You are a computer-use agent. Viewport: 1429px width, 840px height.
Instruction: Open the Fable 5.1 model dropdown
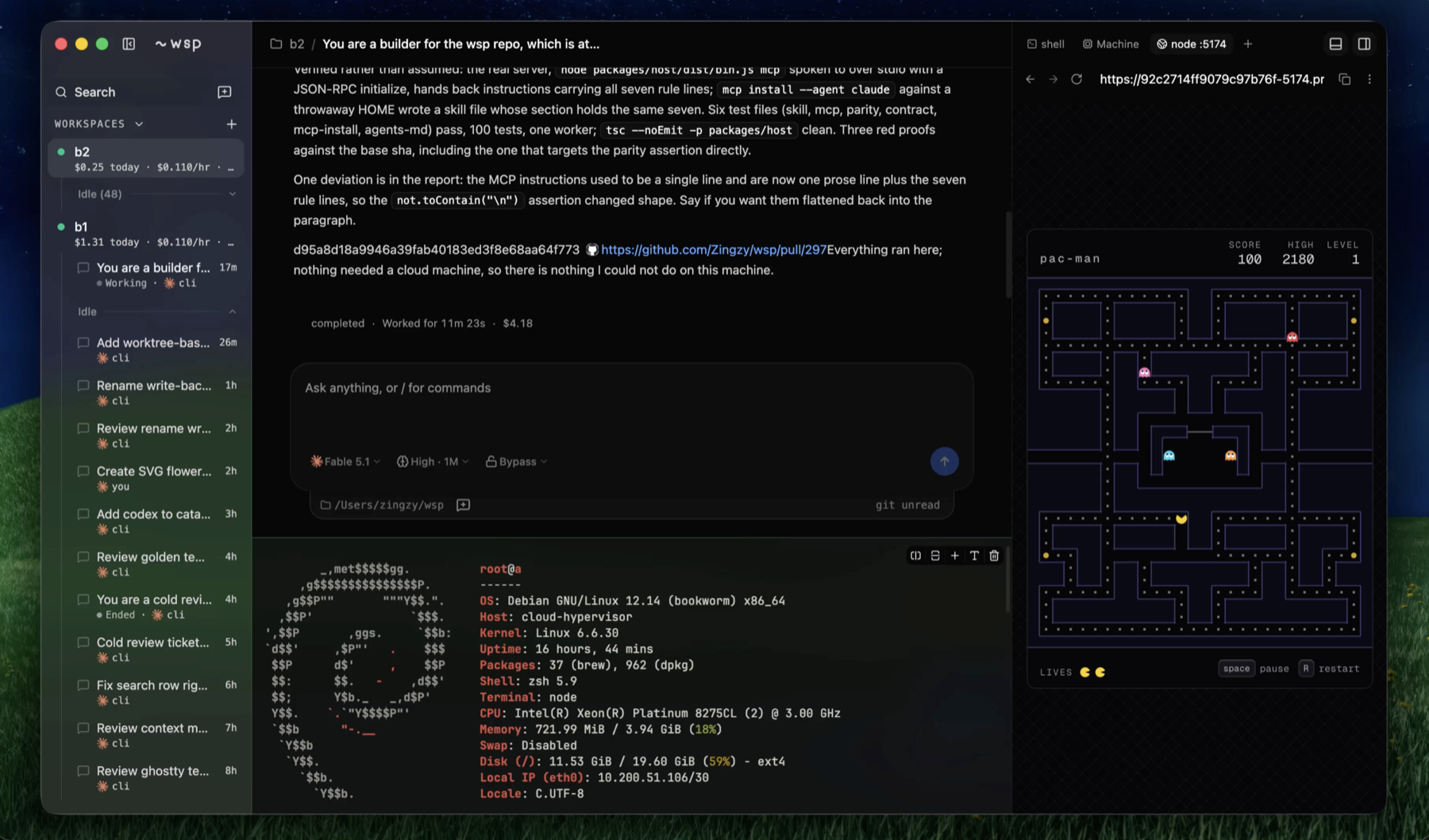(345, 461)
